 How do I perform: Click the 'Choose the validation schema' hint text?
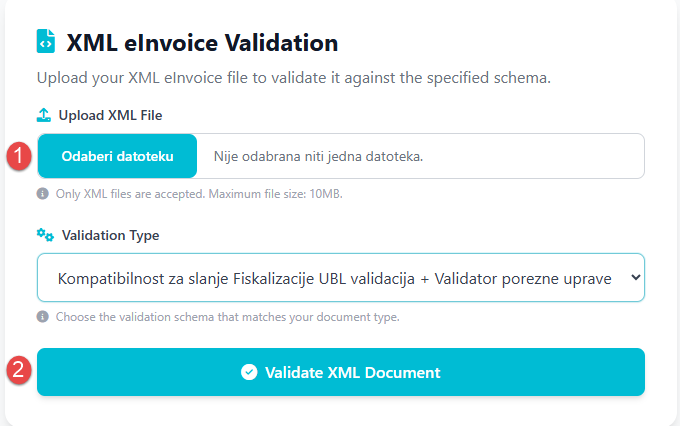(225, 317)
